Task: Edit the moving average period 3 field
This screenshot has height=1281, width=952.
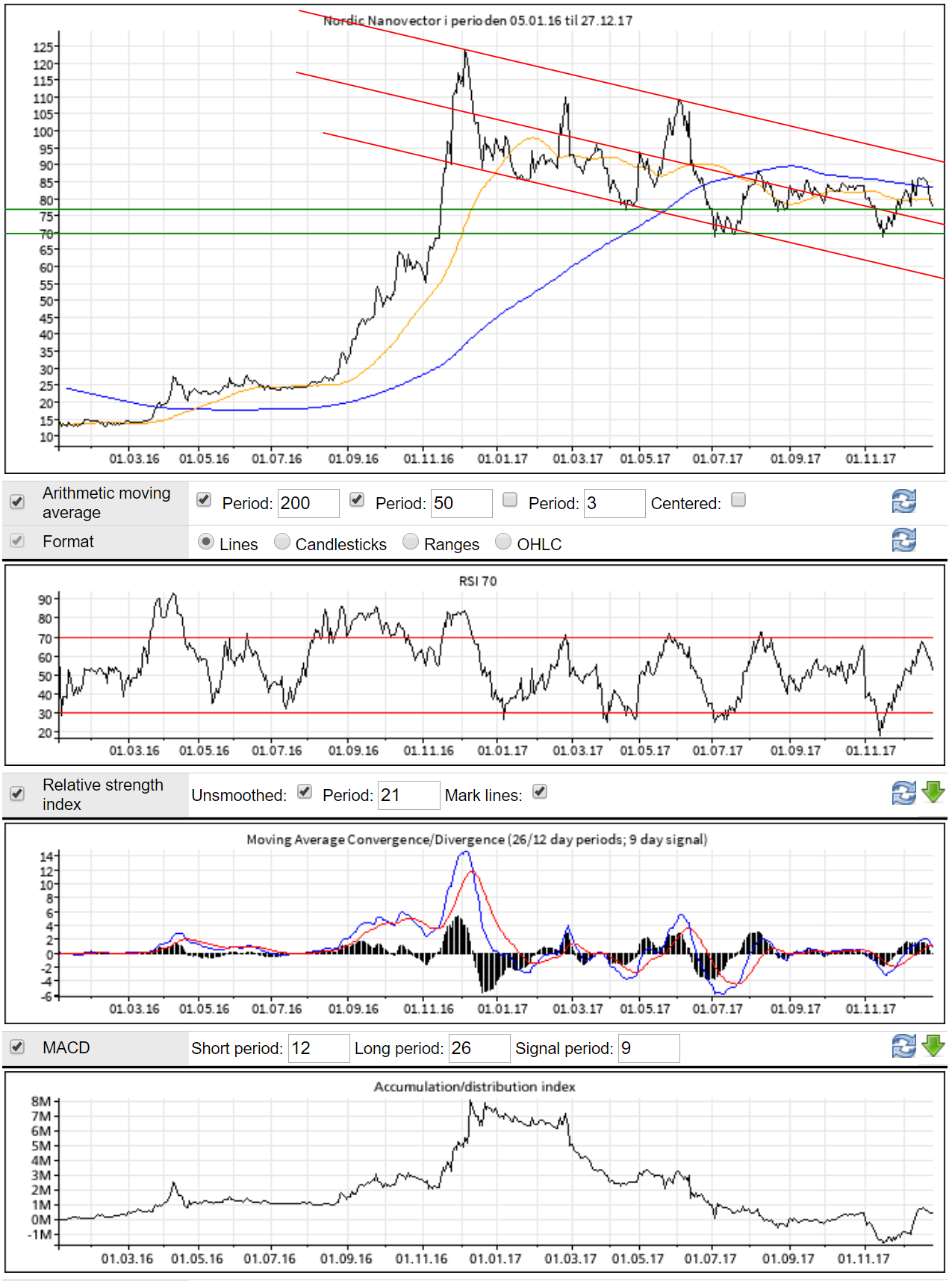Action: point(615,503)
